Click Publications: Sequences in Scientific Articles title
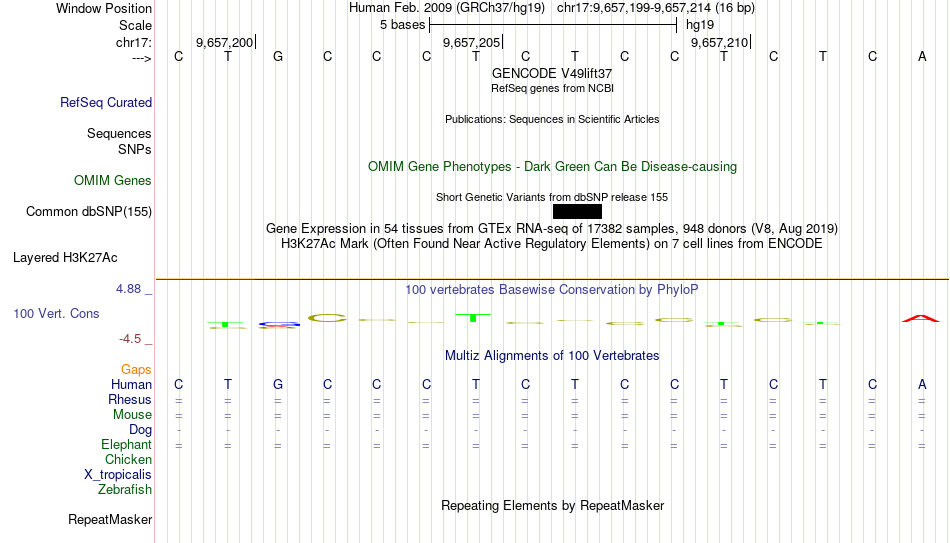 552,119
